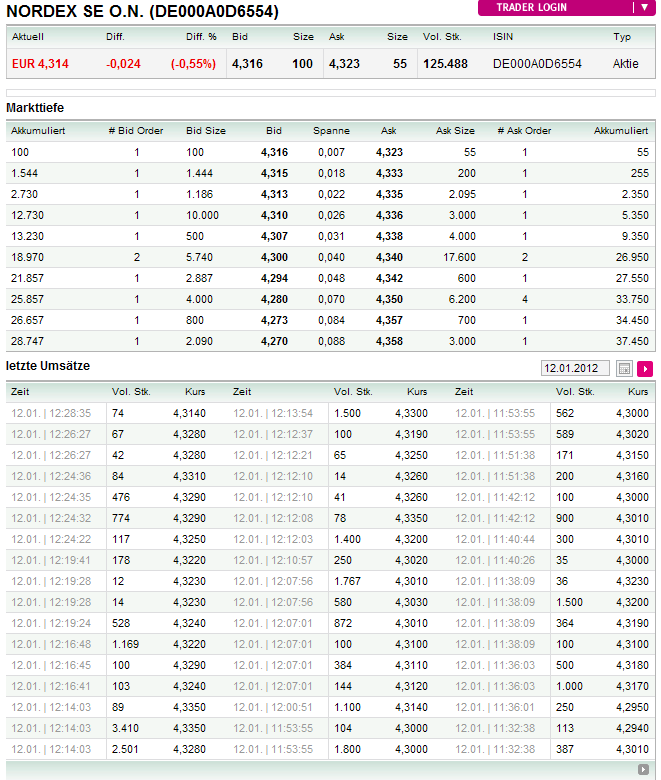Click the pink arrow next to calendar
Screen dimensions: 661x780
pyautogui.click(x=645, y=369)
